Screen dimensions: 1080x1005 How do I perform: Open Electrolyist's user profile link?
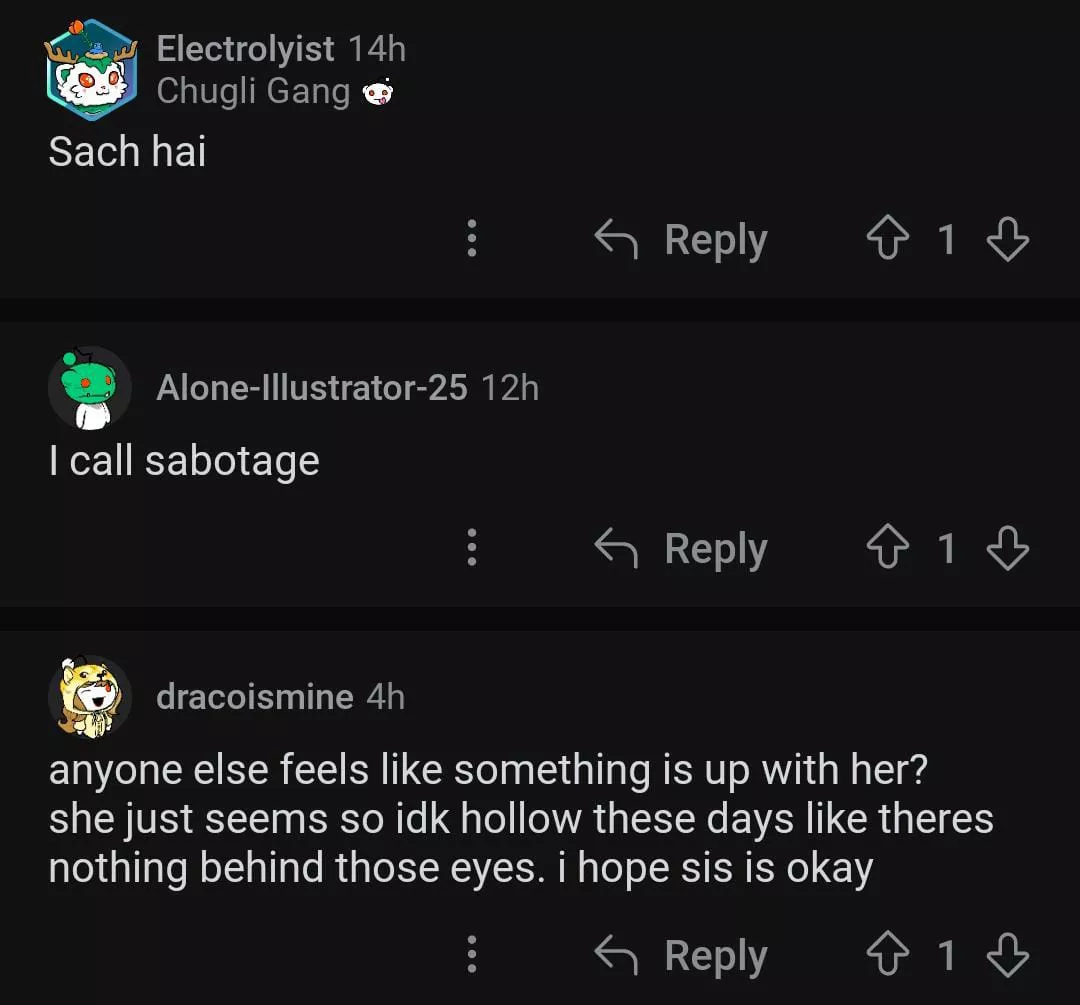[245, 49]
